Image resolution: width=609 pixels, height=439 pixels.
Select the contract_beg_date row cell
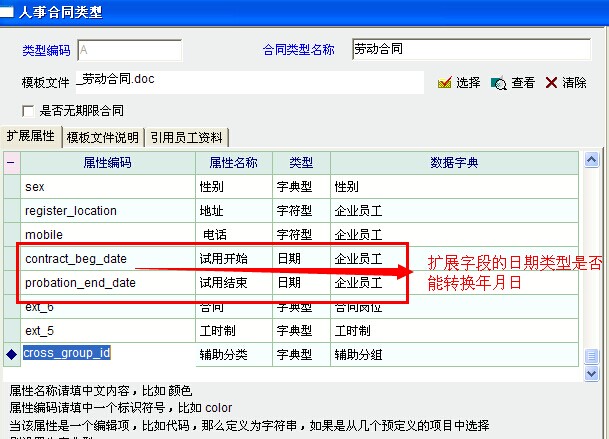pos(108,259)
